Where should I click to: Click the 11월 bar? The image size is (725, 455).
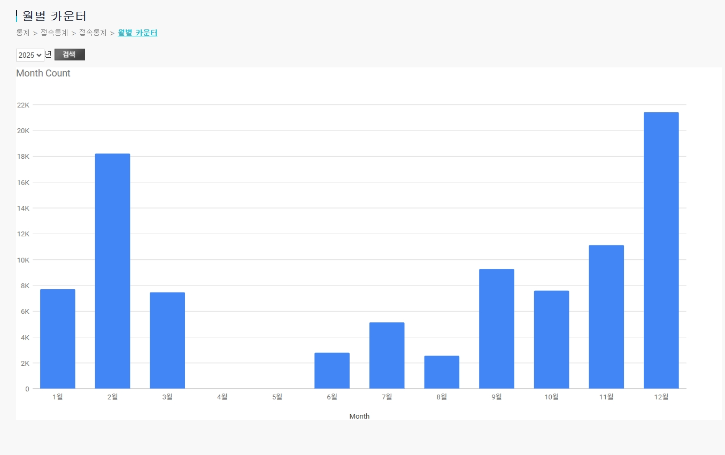(x=606, y=317)
